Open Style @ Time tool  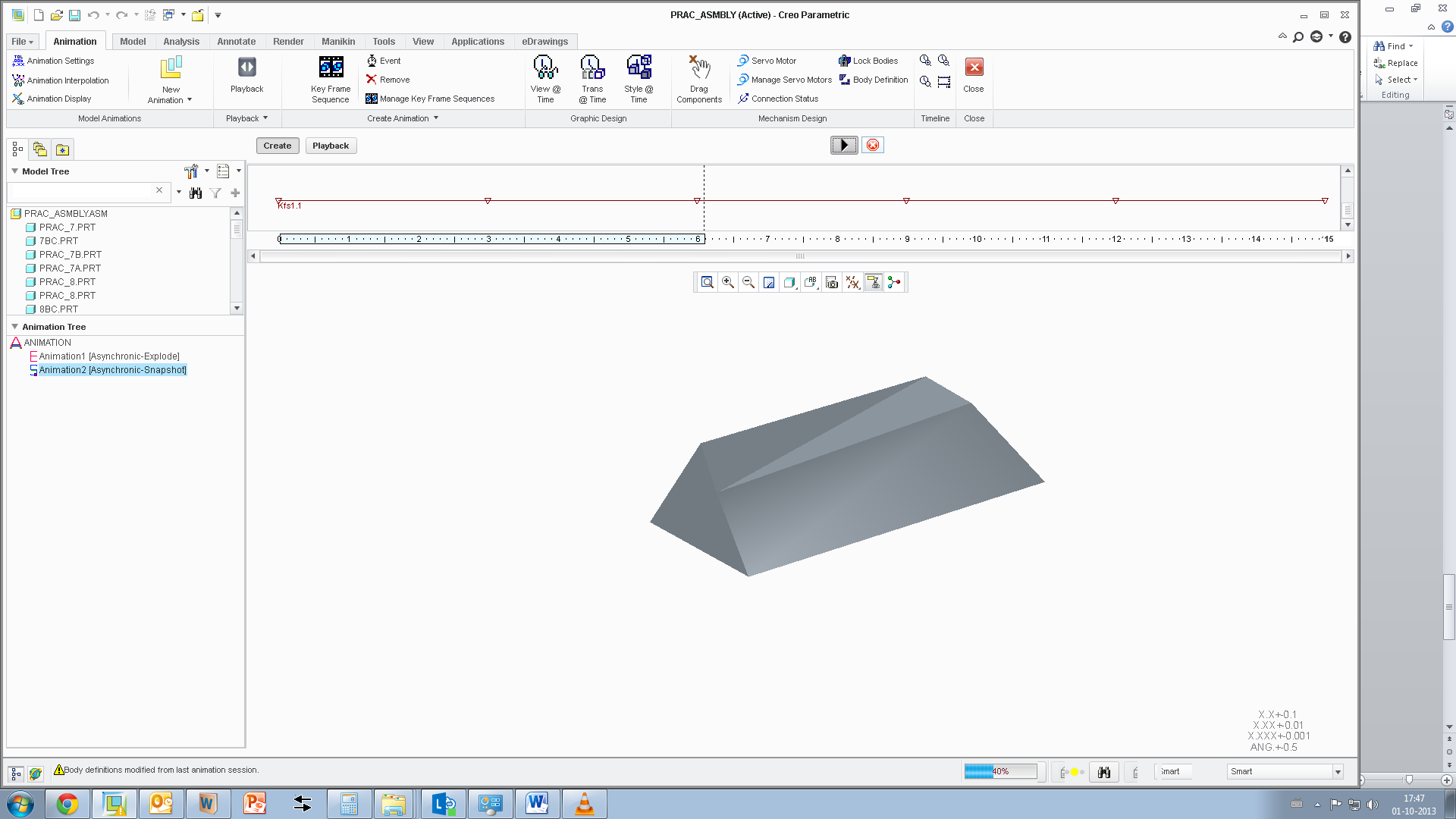point(639,79)
